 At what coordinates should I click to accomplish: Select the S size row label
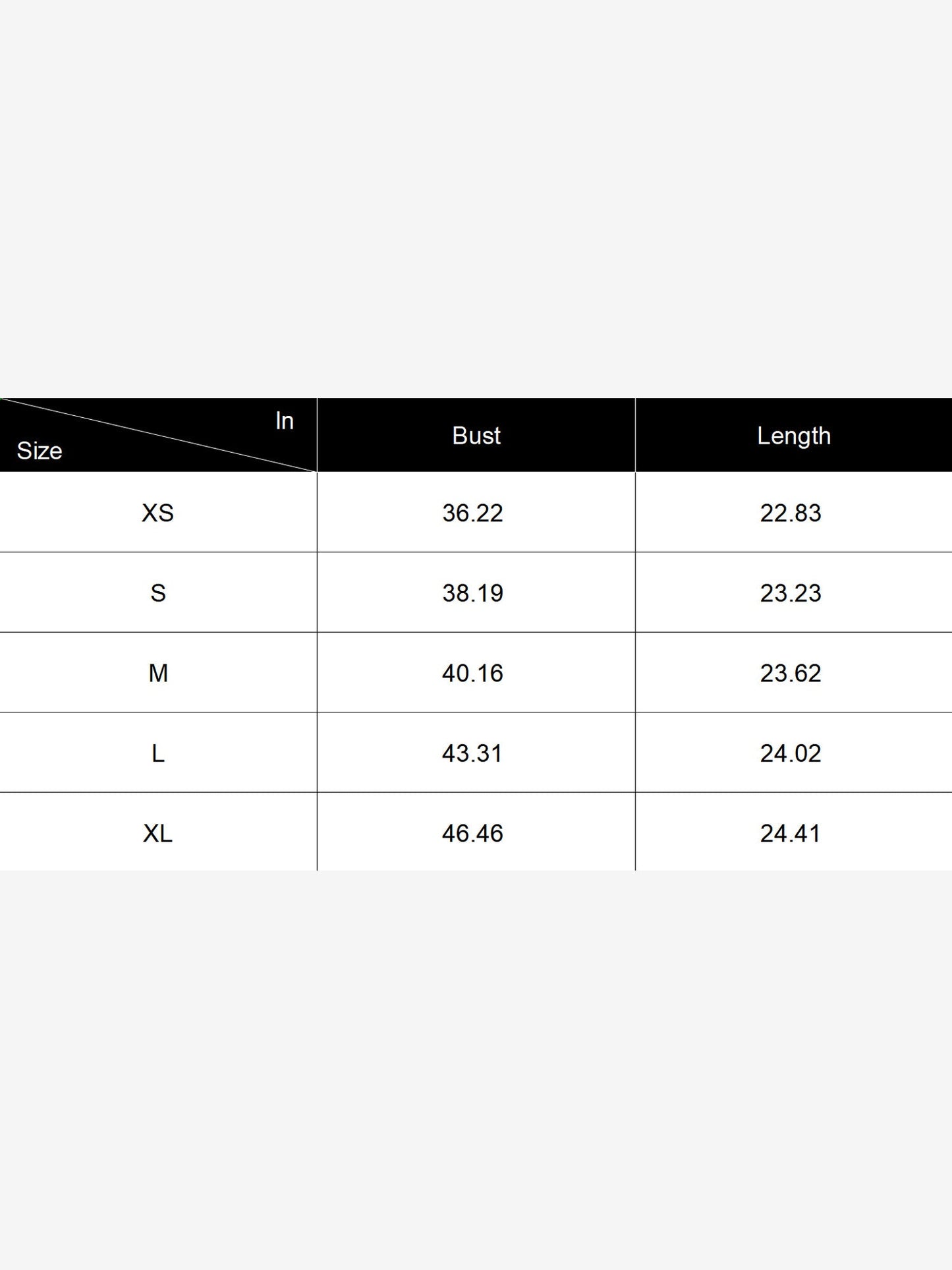click(x=158, y=593)
